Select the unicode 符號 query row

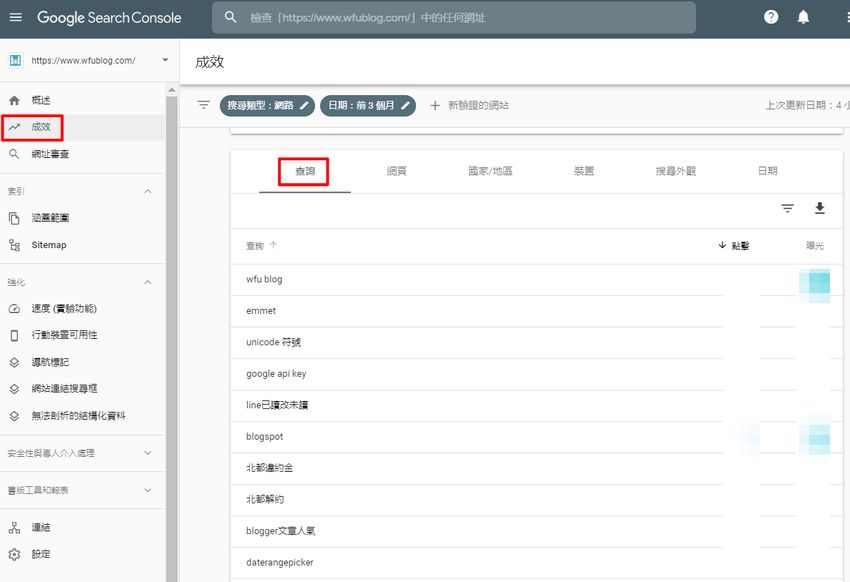(x=537, y=342)
